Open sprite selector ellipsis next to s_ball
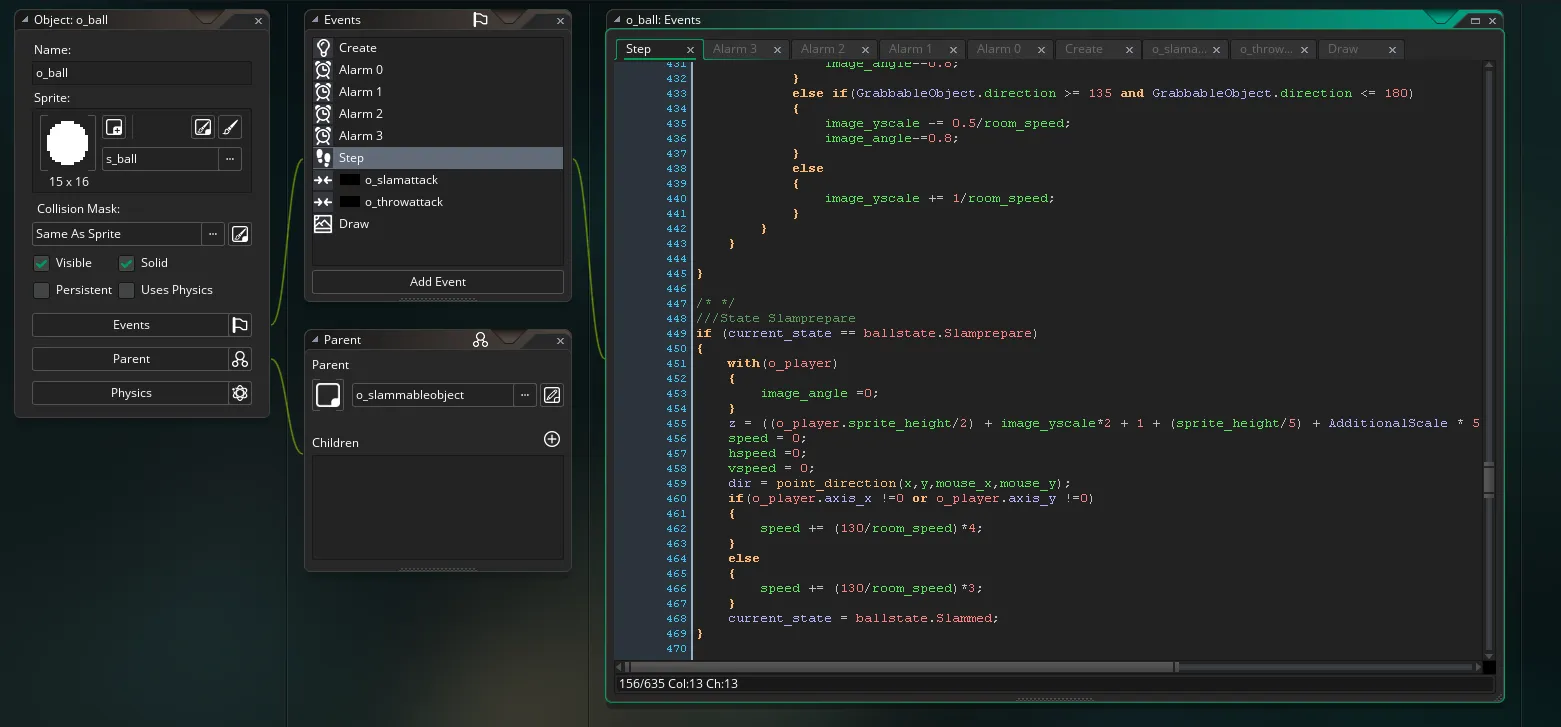Screen dimensions: 1561x727 [x=230, y=159]
